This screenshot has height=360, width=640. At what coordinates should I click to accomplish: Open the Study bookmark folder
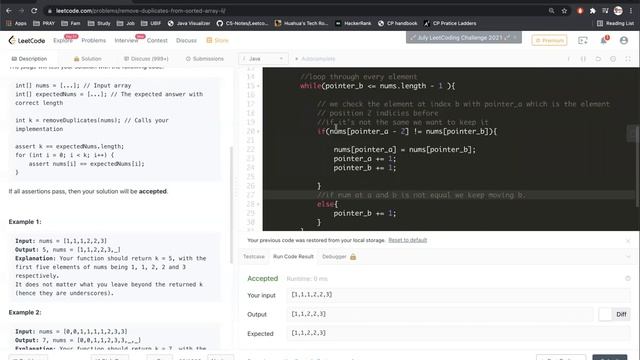pyautogui.click(x=99, y=23)
